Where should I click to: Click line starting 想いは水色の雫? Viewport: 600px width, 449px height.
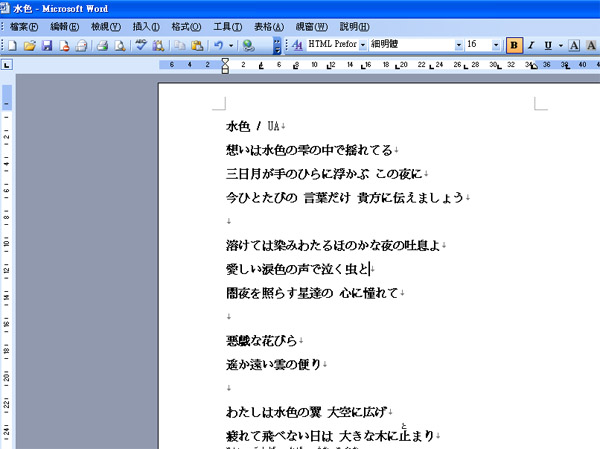pyautogui.click(x=312, y=150)
